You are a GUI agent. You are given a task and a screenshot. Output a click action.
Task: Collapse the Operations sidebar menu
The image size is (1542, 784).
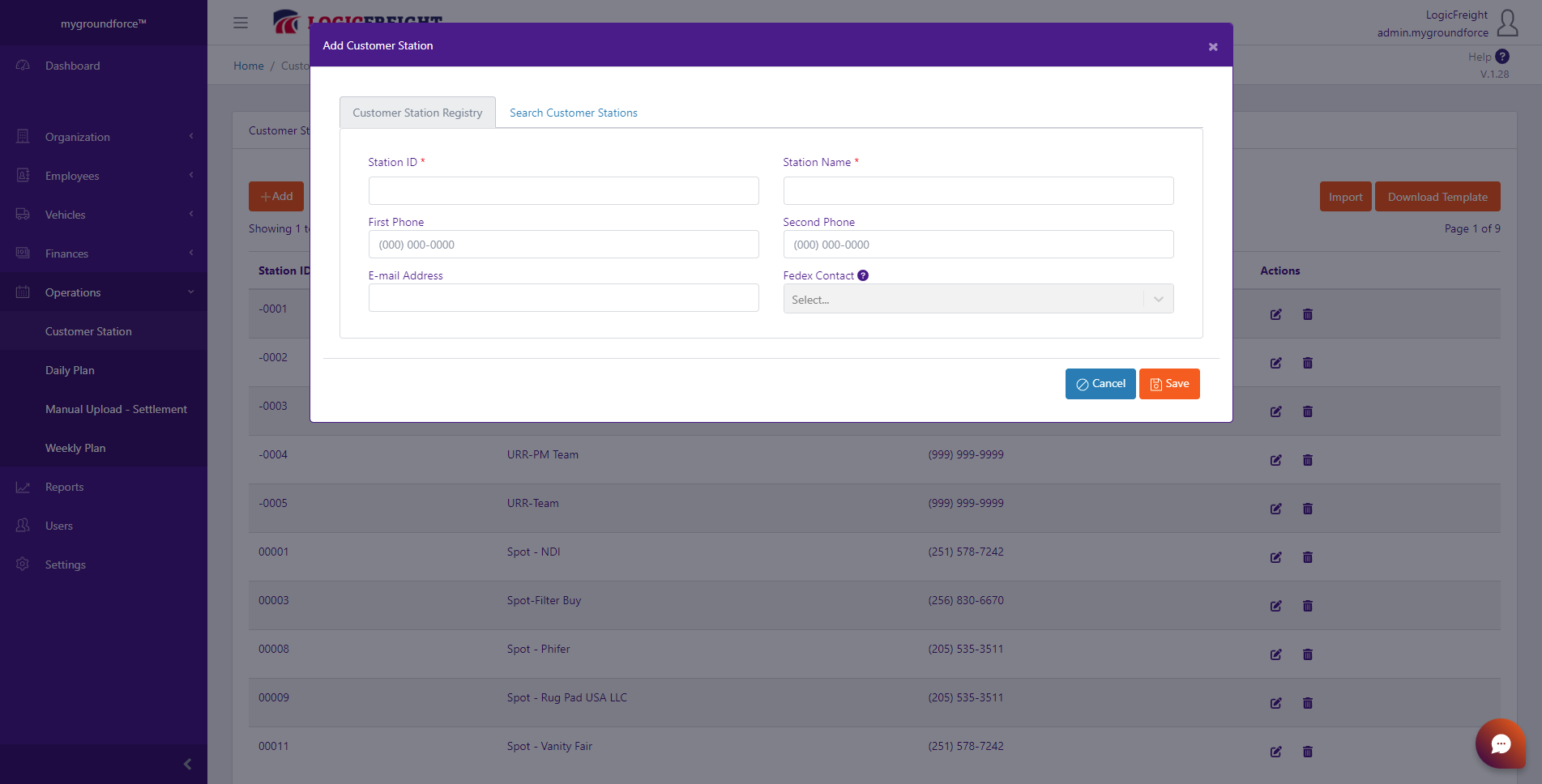pos(104,292)
